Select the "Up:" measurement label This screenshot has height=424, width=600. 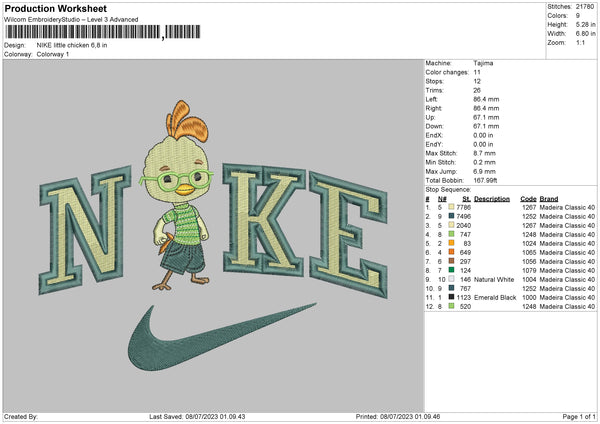(x=430, y=117)
